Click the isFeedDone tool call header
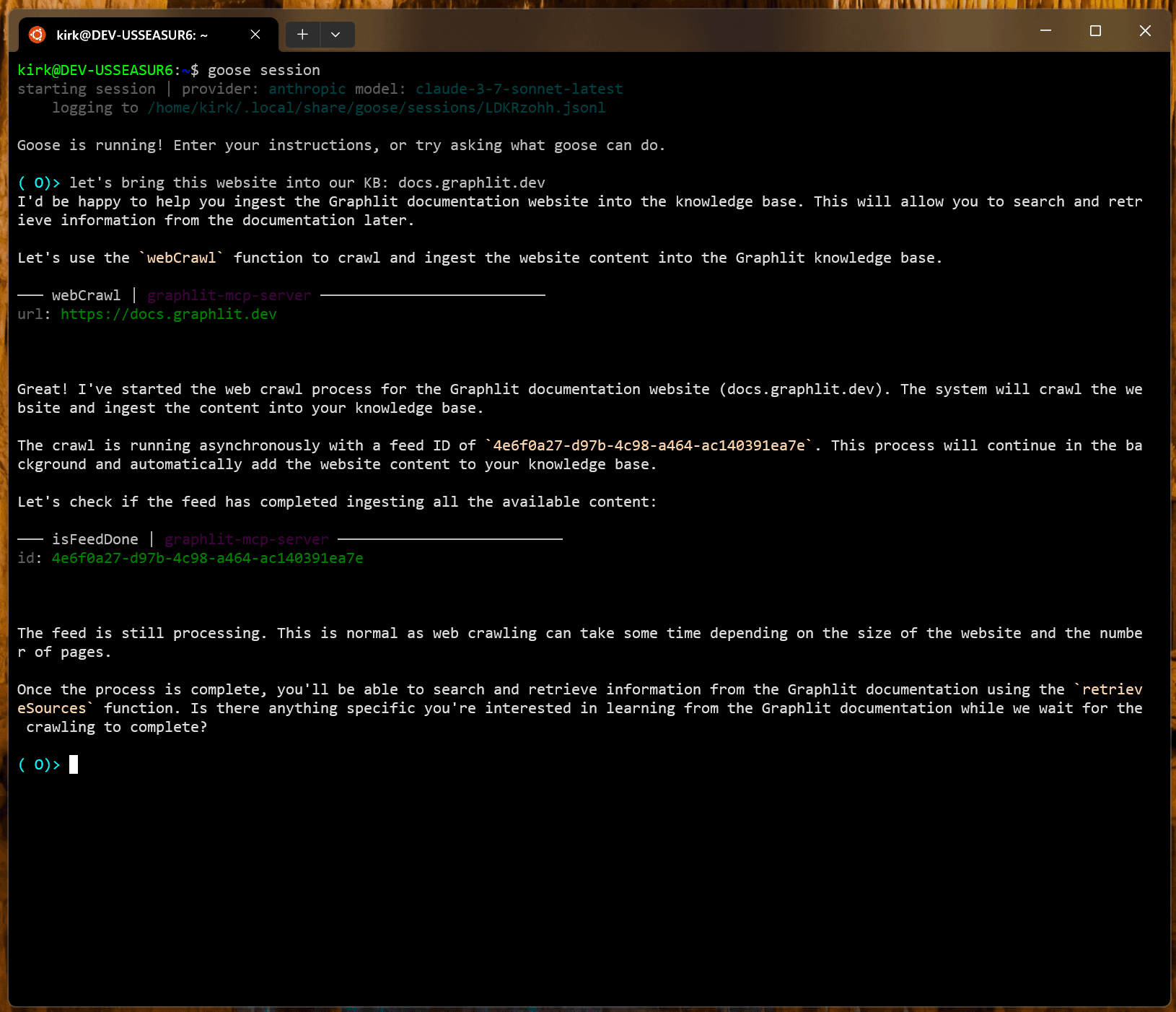 tap(95, 539)
